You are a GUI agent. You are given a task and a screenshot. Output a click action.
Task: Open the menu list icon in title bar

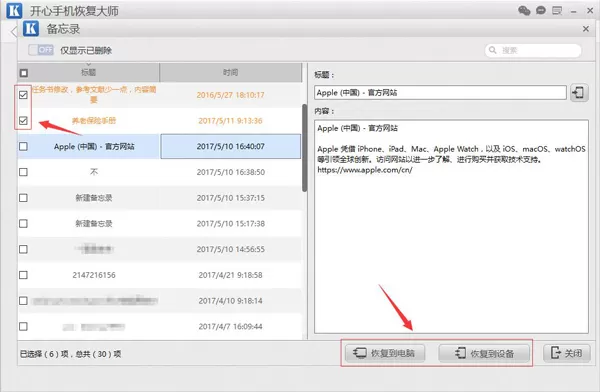tap(557, 10)
